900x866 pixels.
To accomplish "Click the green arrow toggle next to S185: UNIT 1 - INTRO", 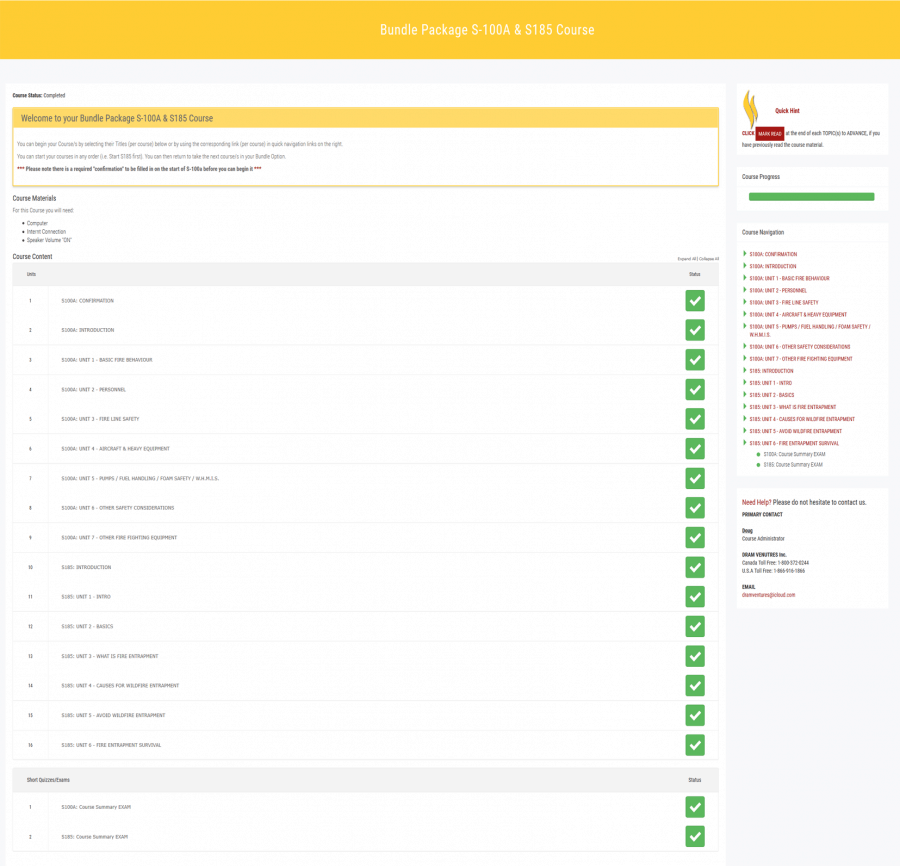I will [745, 381].
